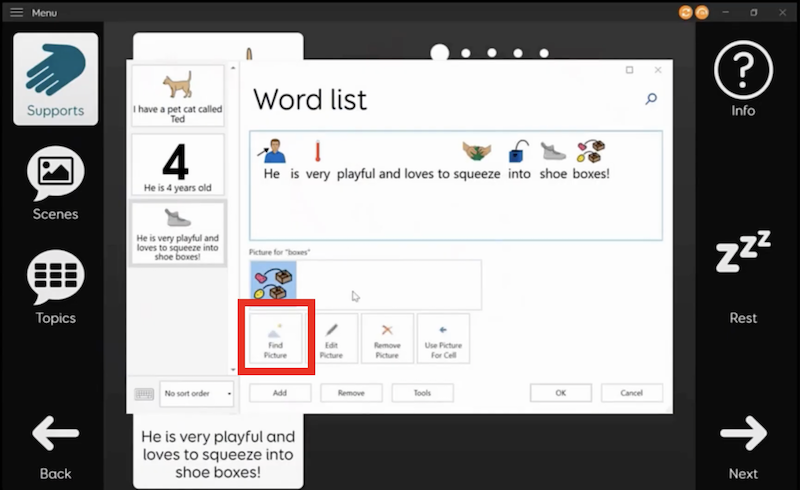This screenshot has width=800, height=490.
Task: Open the Info help icon
Action: (x=743, y=80)
